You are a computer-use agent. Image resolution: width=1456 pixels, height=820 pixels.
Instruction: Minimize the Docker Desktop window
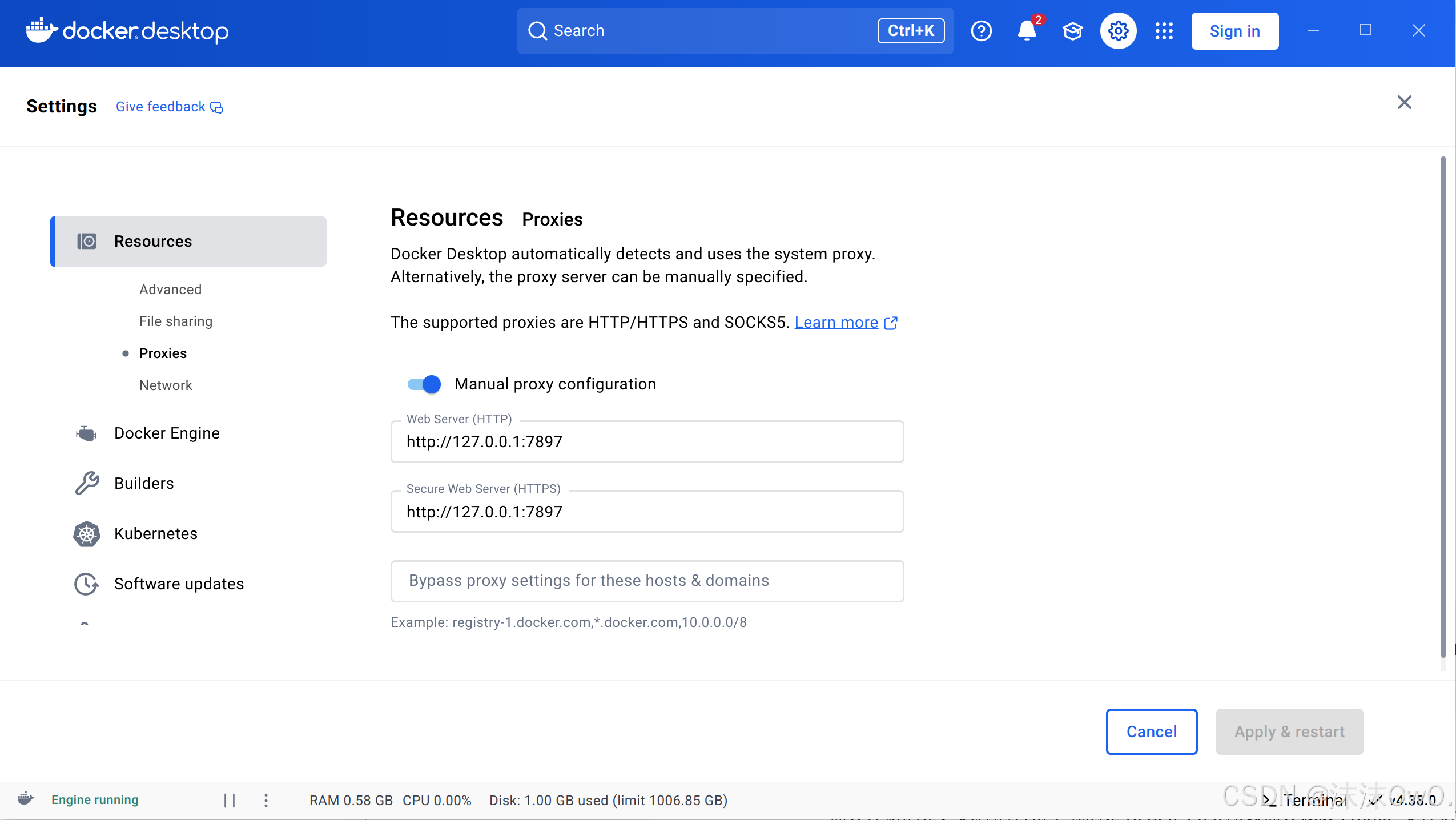1313,30
